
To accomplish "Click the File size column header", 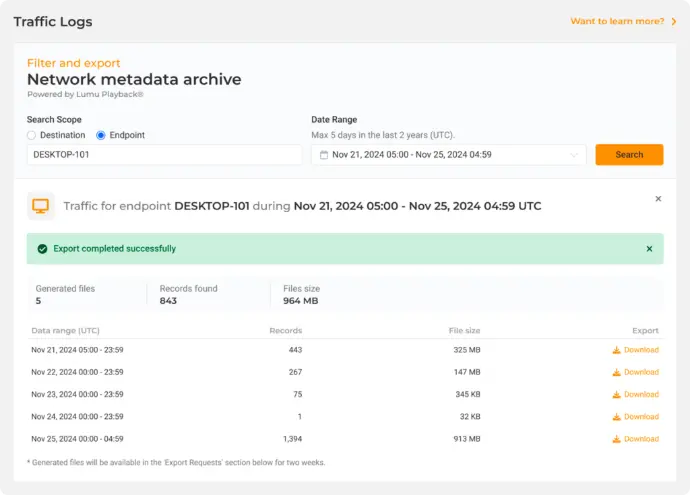I will point(464,330).
